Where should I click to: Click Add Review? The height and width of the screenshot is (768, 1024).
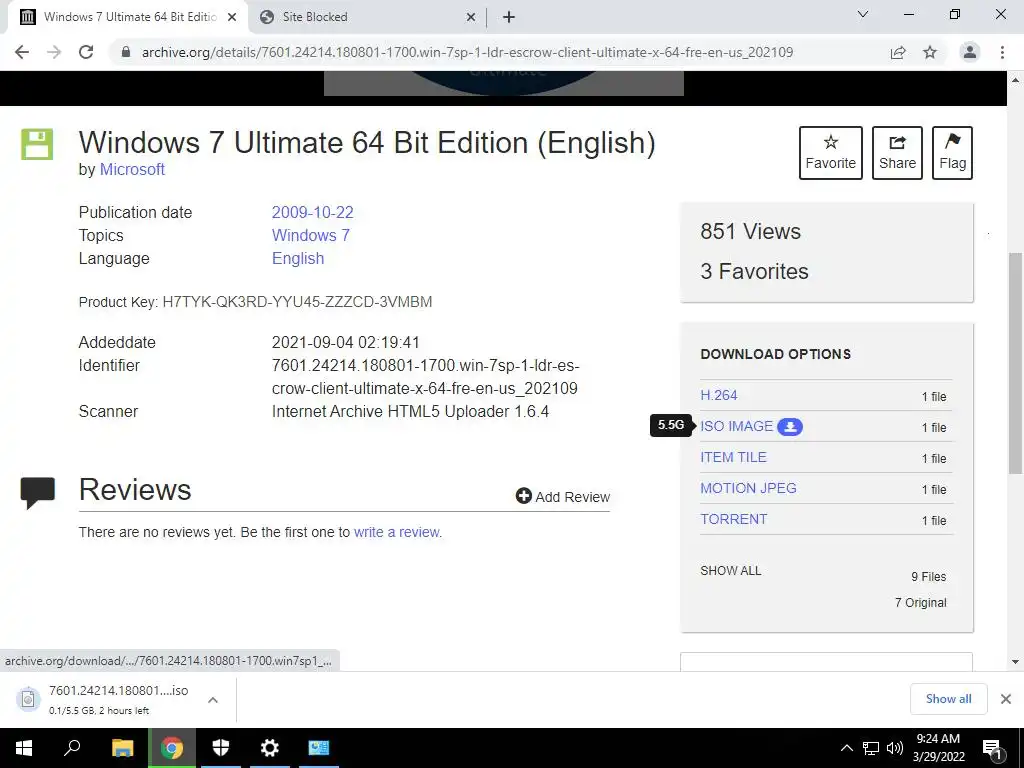coord(562,496)
